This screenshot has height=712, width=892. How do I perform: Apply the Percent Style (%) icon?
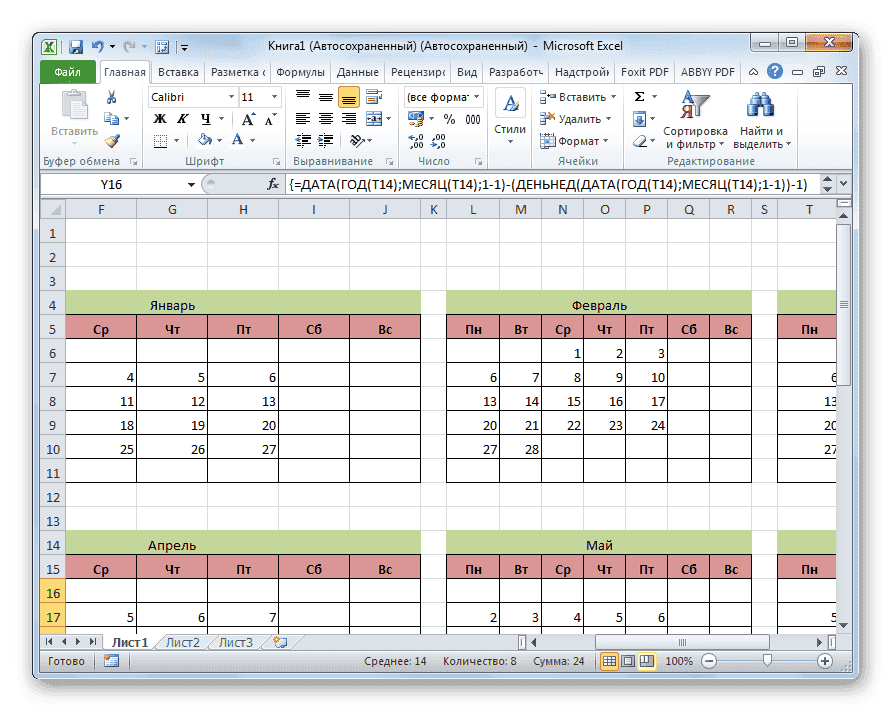[x=447, y=119]
